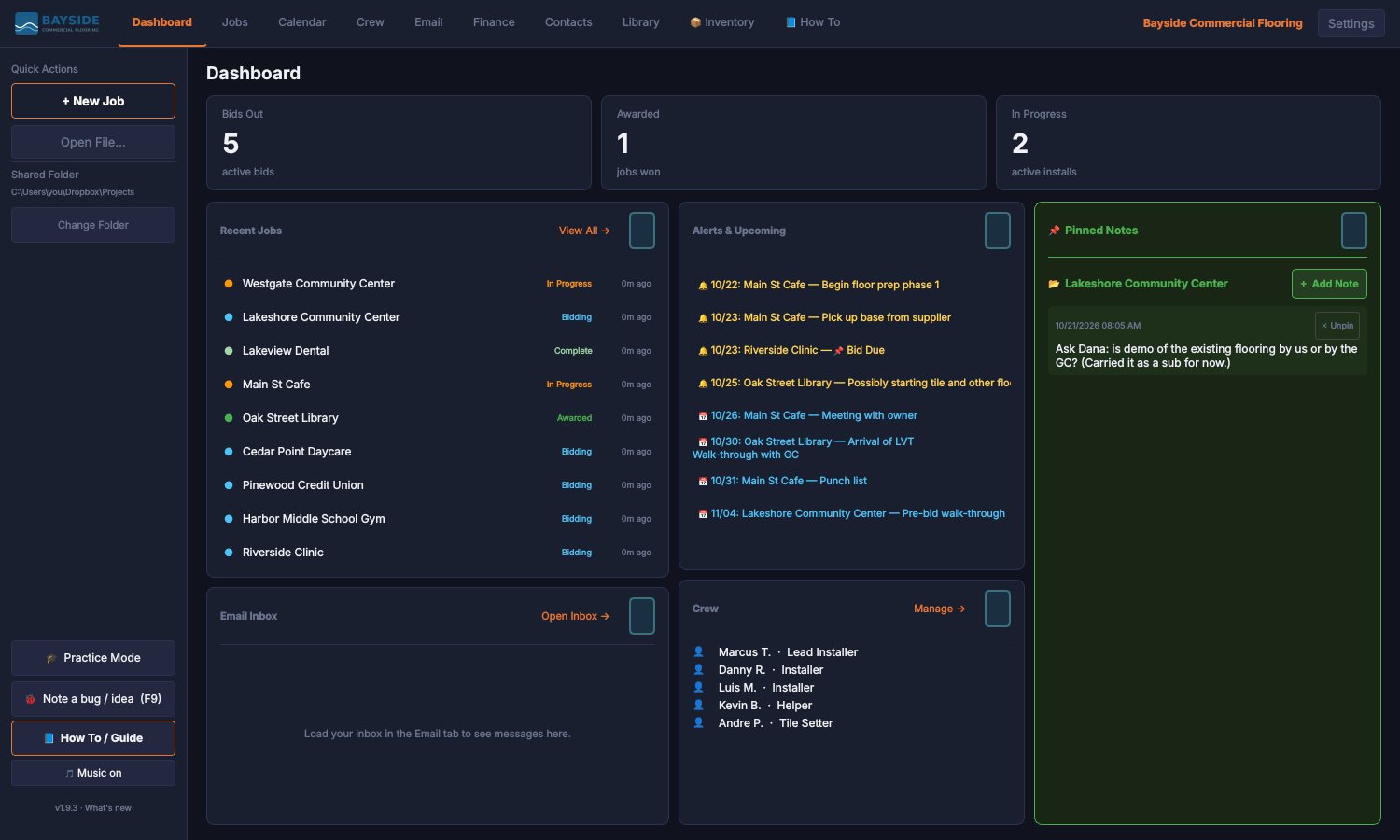
Task: Open the Jobs tab
Action: (235, 22)
